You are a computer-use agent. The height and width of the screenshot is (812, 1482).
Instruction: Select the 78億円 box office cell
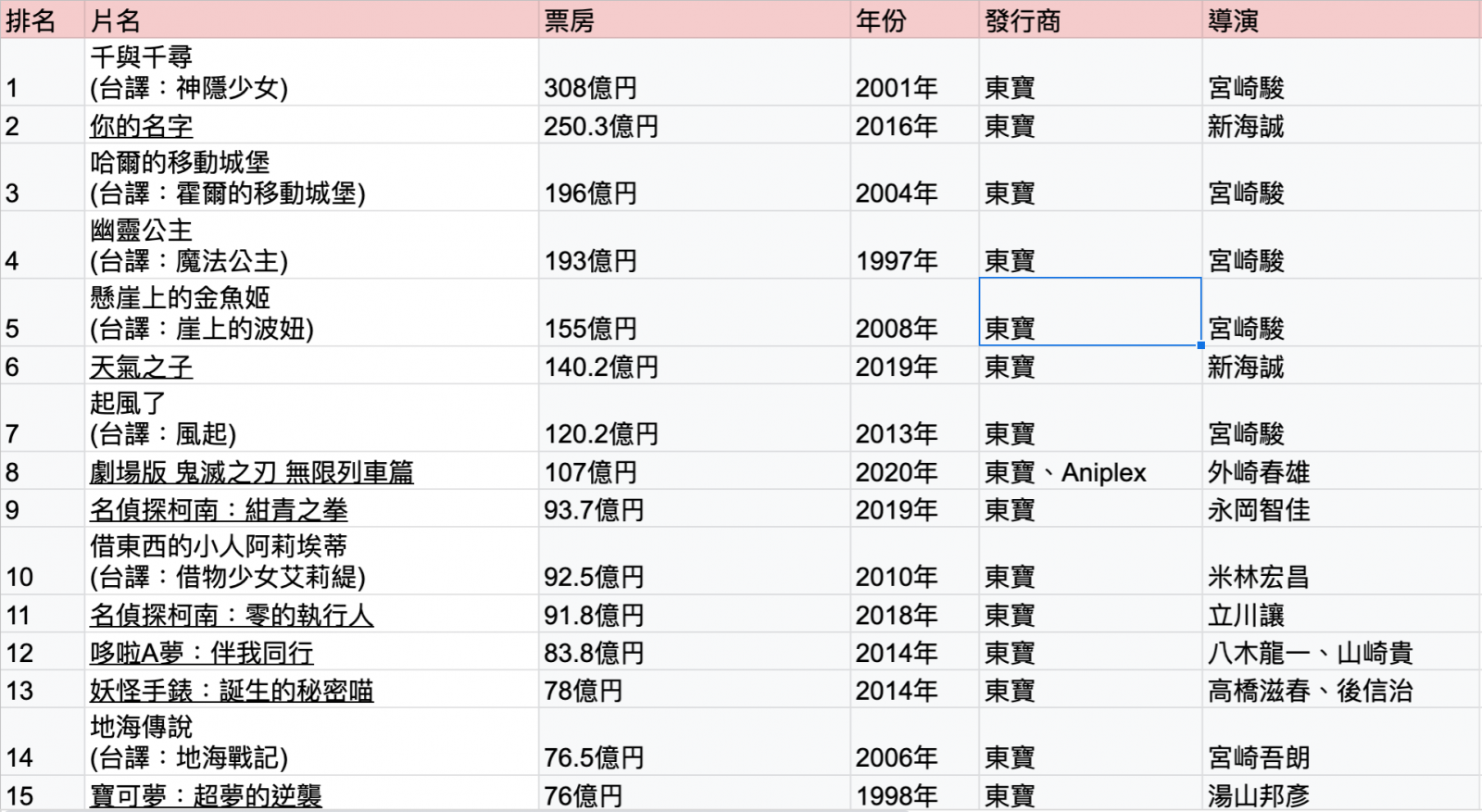click(695, 690)
